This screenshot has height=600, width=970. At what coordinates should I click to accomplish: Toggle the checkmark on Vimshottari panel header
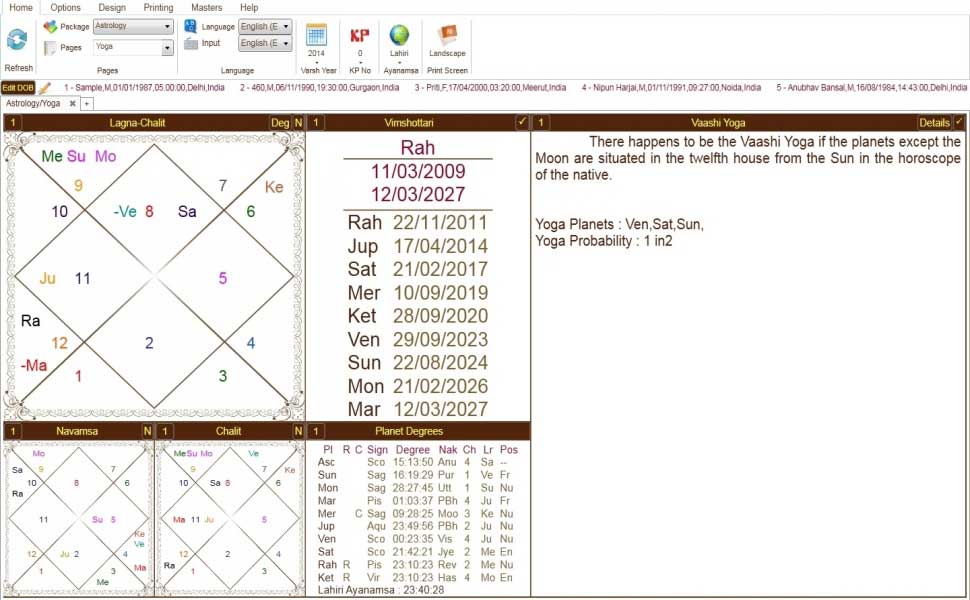tap(521, 122)
